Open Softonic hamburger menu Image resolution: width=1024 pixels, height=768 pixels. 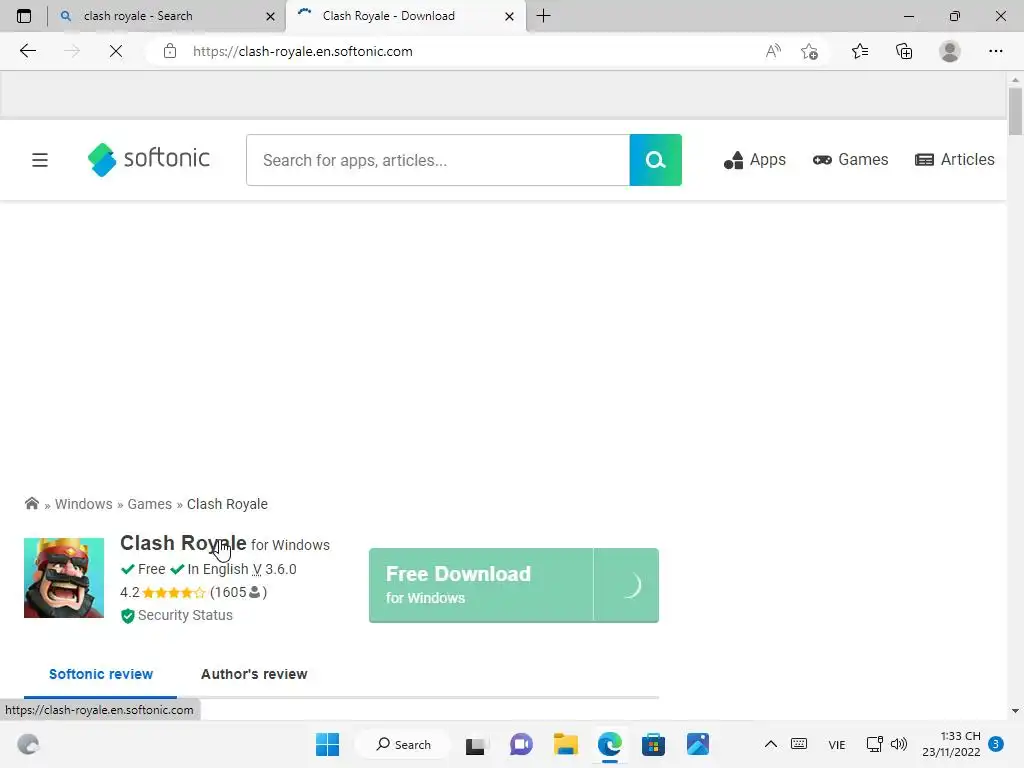pyautogui.click(x=40, y=160)
